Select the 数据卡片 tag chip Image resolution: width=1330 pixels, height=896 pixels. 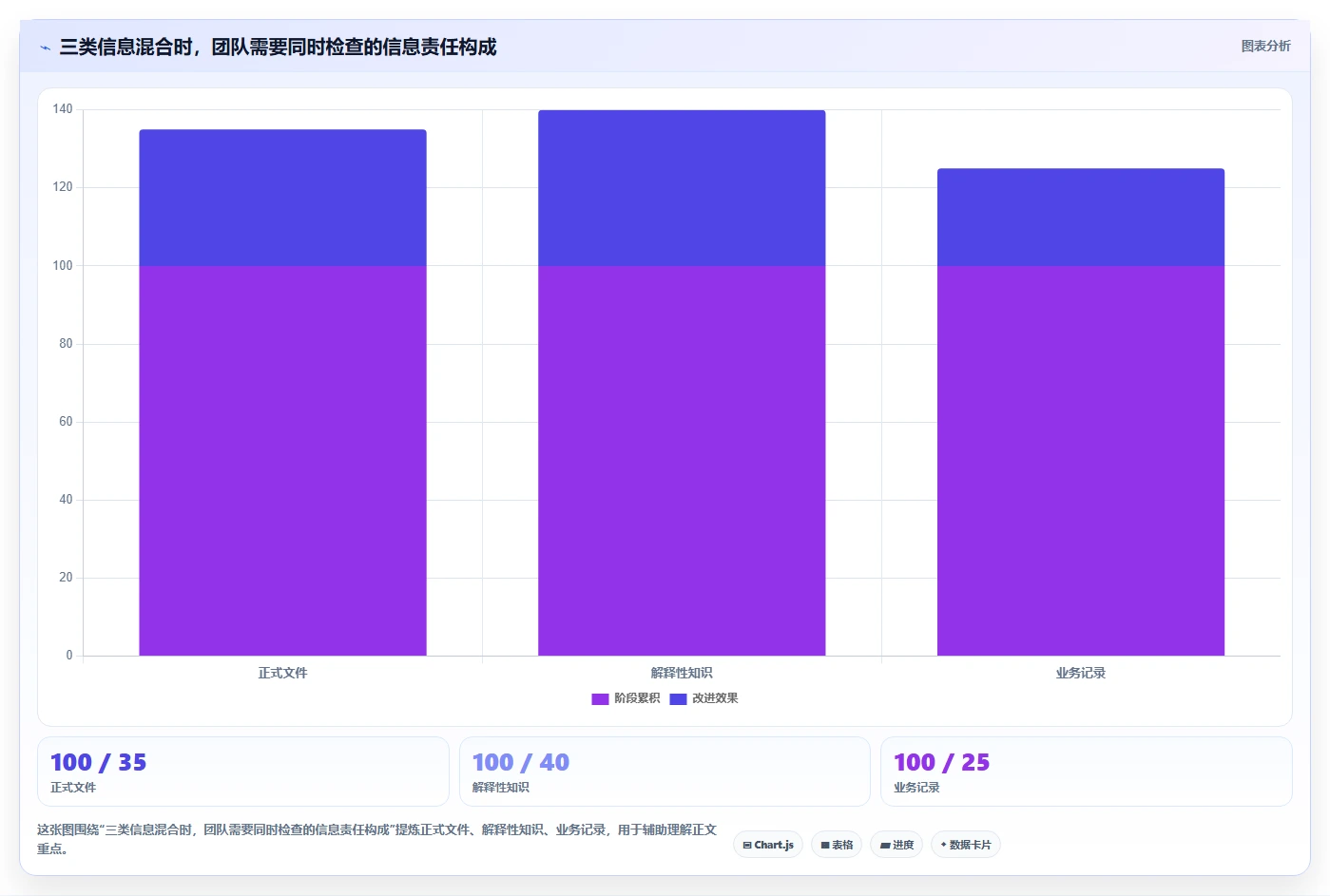pyautogui.click(x=966, y=845)
